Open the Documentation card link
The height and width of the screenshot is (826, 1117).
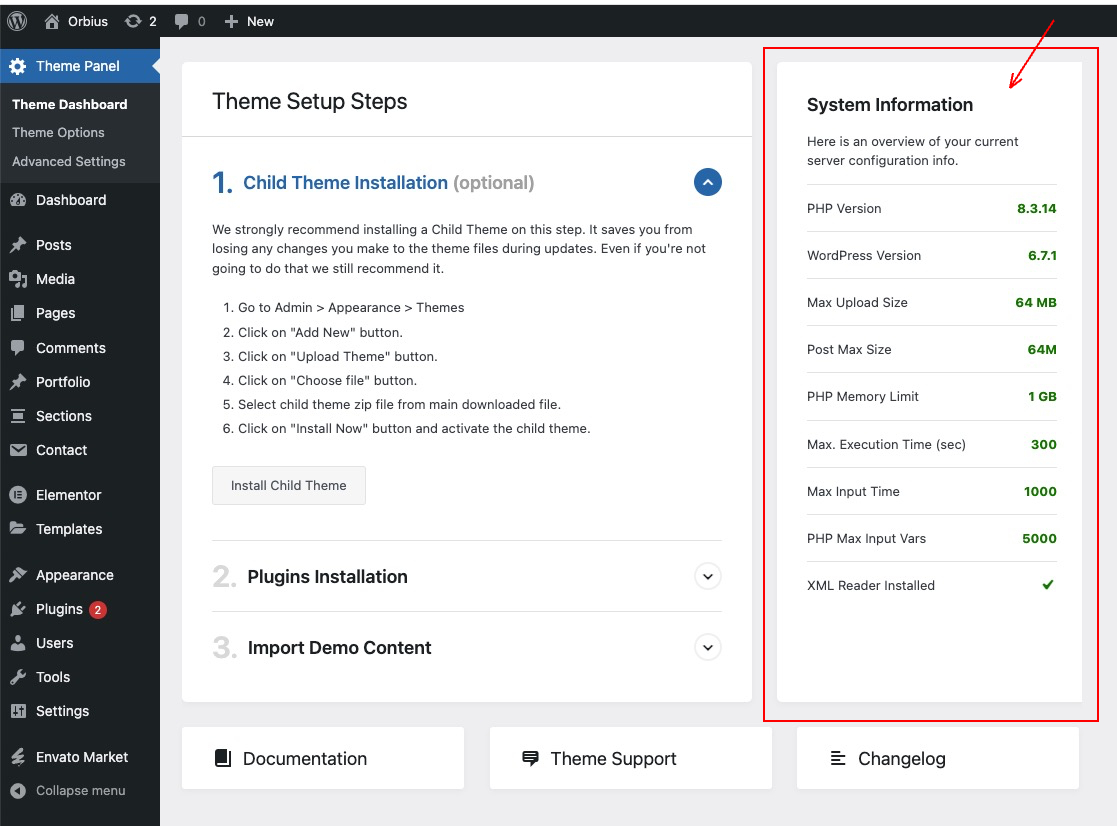(323, 758)
